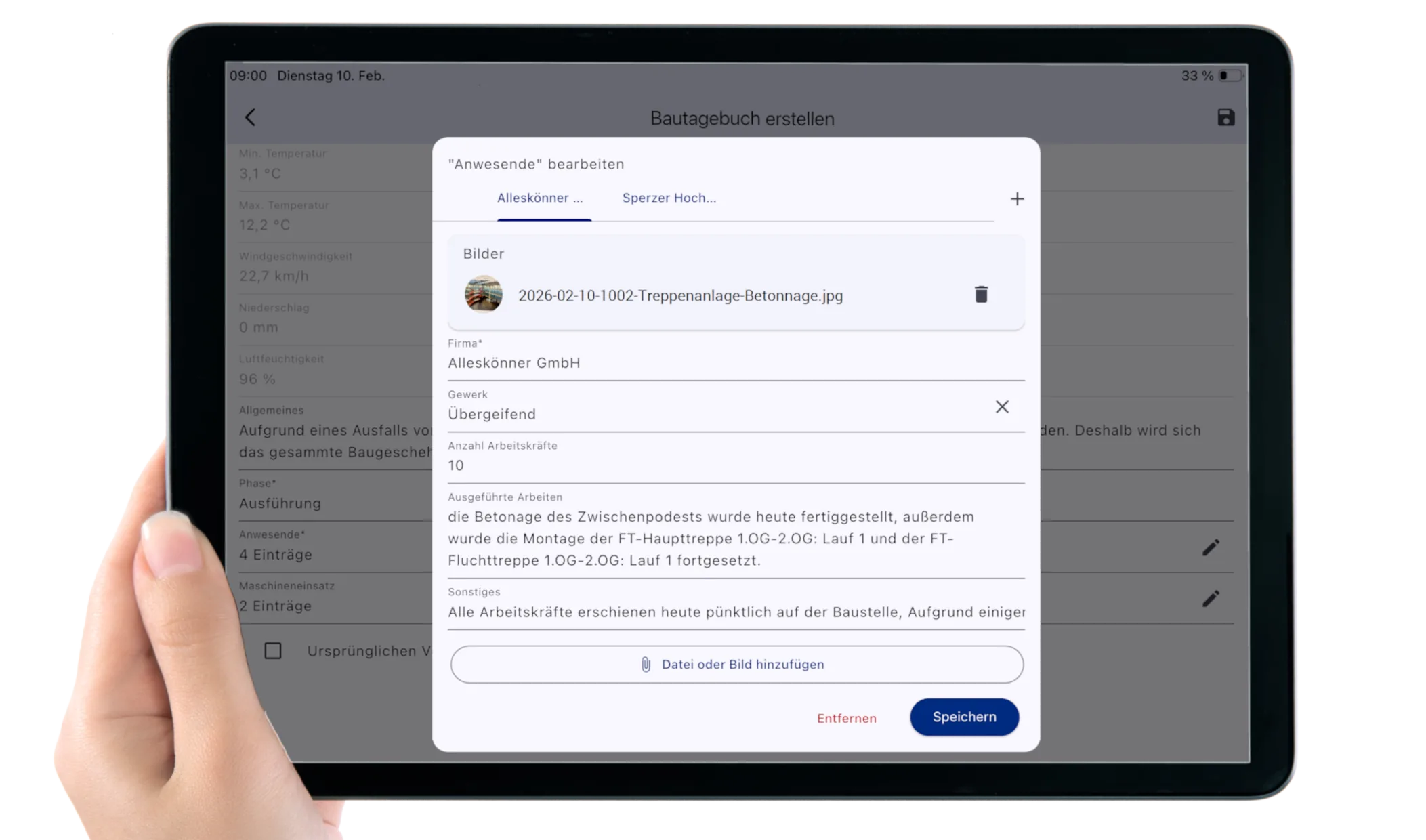The height and width of the screenshot is (840, 1426).
Task: Click Datei oder Bild hinzufügen button
Action: tap(736, 664)
